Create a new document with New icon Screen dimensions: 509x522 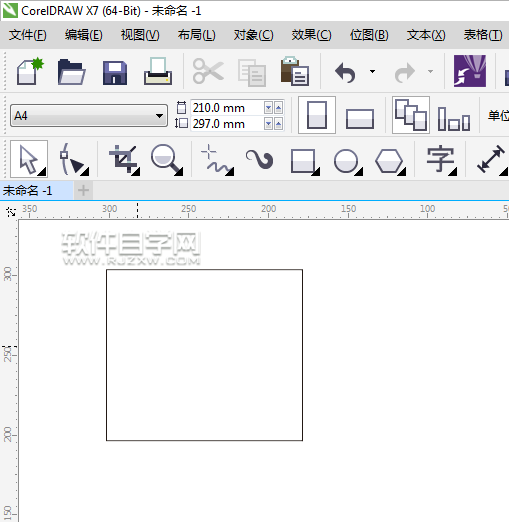point(30,71)
